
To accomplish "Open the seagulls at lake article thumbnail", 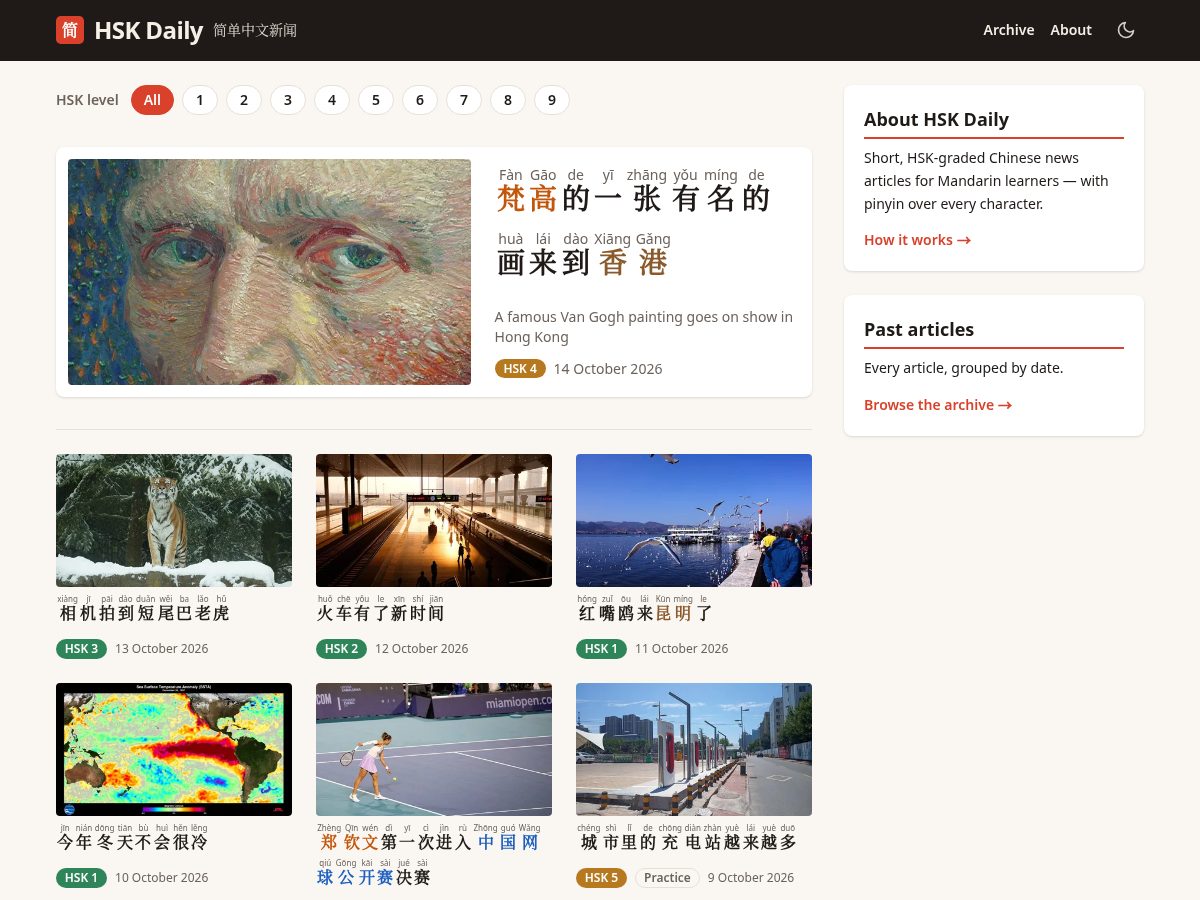I will click(x=694, y=520).
